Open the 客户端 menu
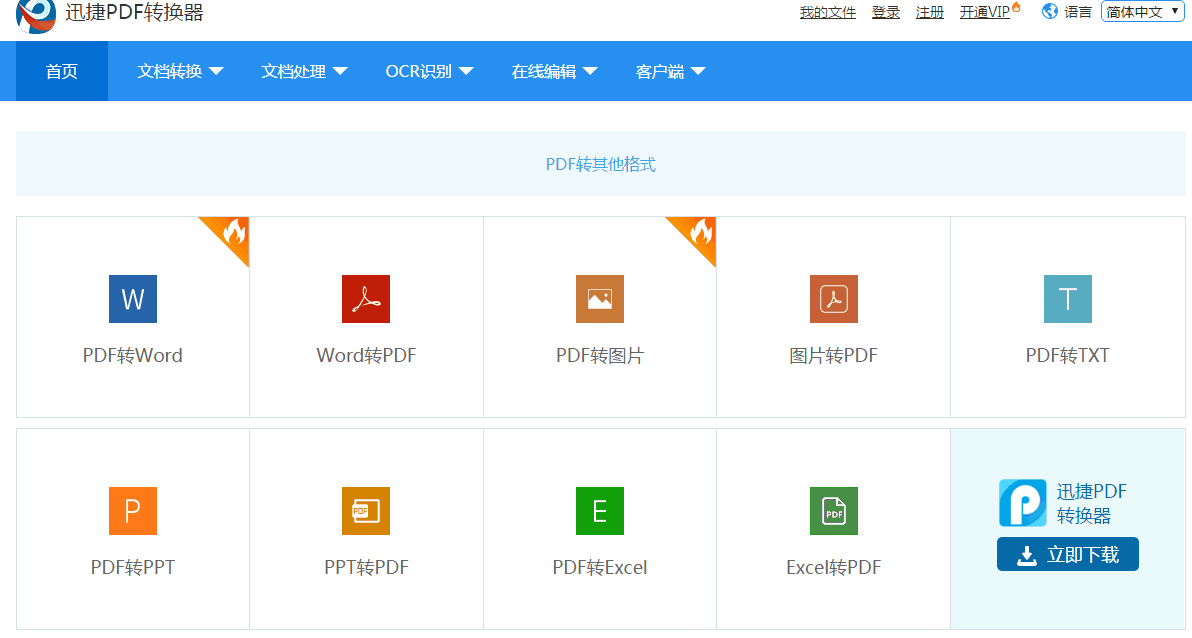The width and height of the screenshot is (1192, 638). (x=670, y=71)
